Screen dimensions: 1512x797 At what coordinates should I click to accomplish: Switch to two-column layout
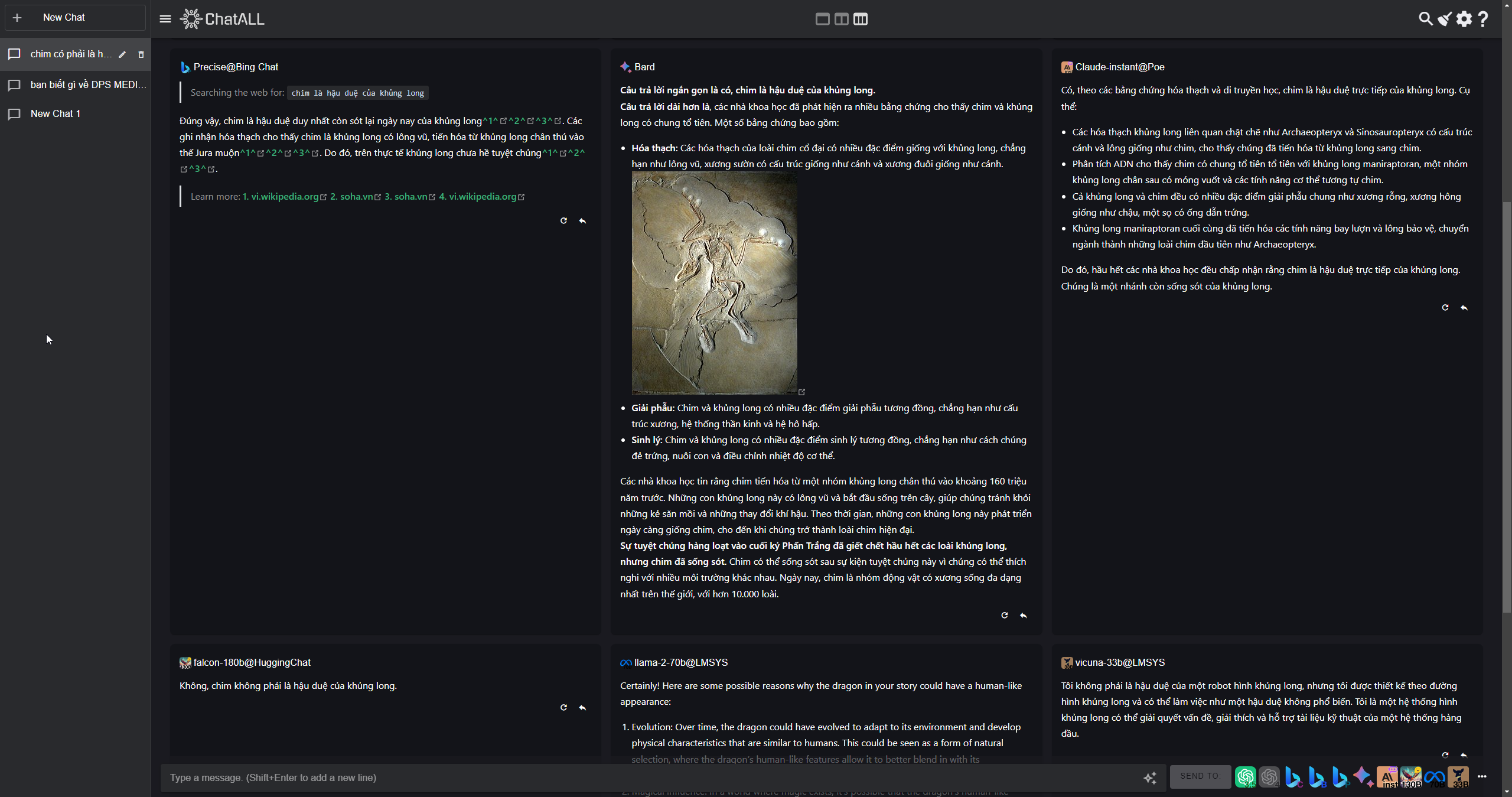coord(841,19)
